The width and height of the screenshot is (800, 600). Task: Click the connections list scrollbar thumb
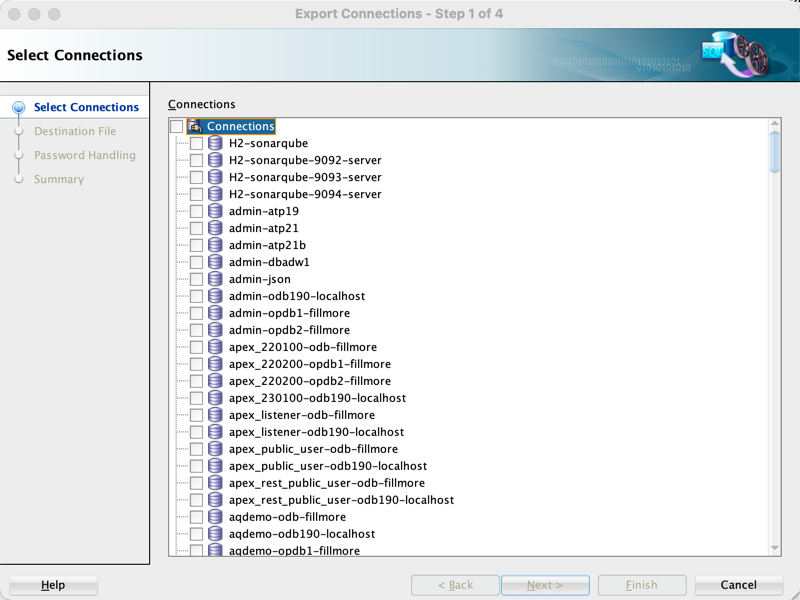pyautogui.click(x=774, y=152)
